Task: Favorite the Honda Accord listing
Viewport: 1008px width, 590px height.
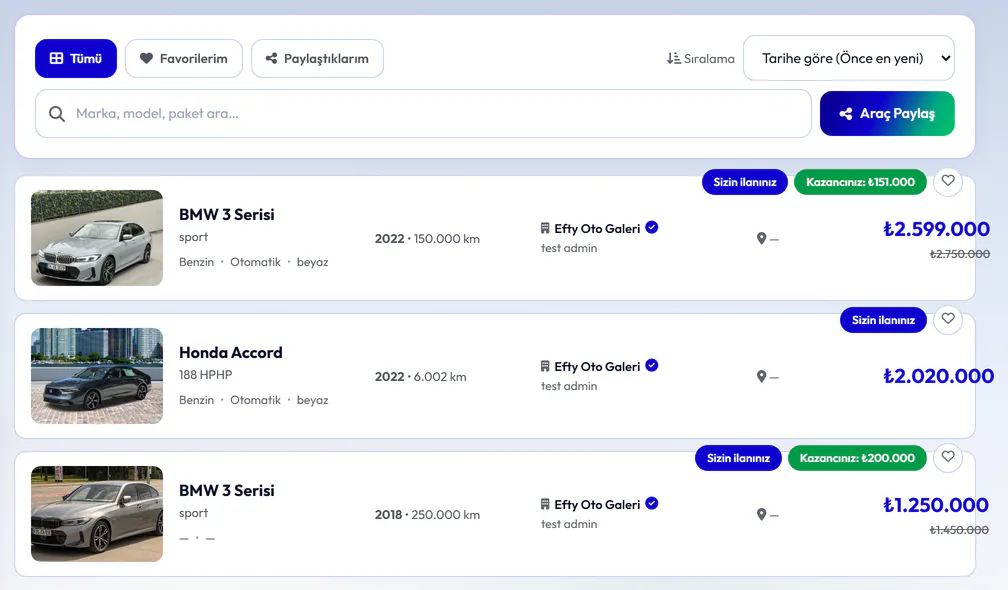Action: tap(948, 319)
